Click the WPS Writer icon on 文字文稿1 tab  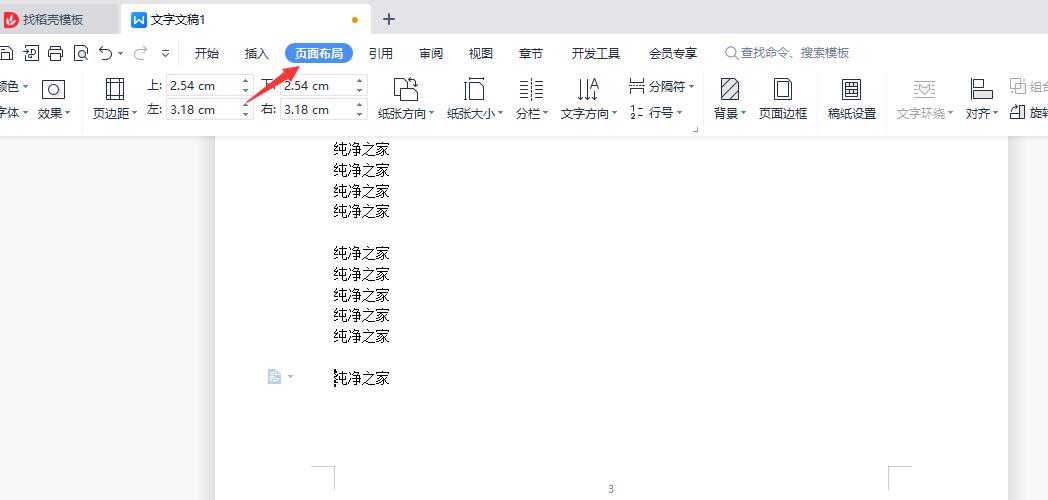click(139, 20)
